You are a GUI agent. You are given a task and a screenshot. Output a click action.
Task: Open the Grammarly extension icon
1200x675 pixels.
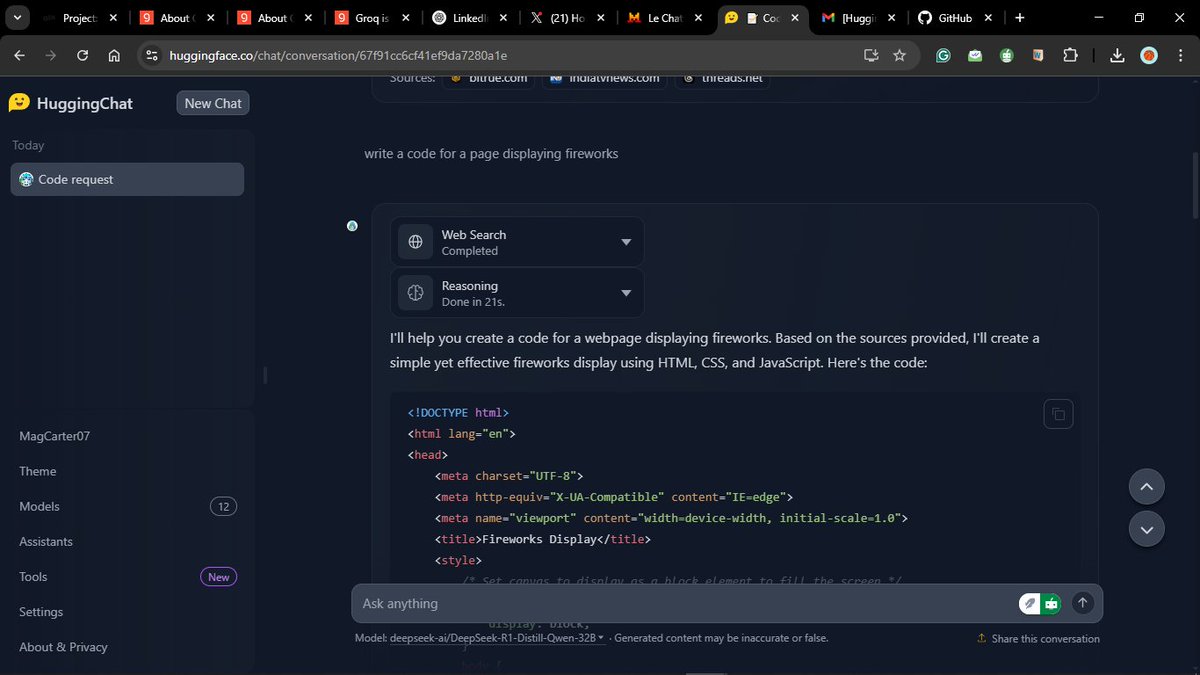click(x=943, y=56)
